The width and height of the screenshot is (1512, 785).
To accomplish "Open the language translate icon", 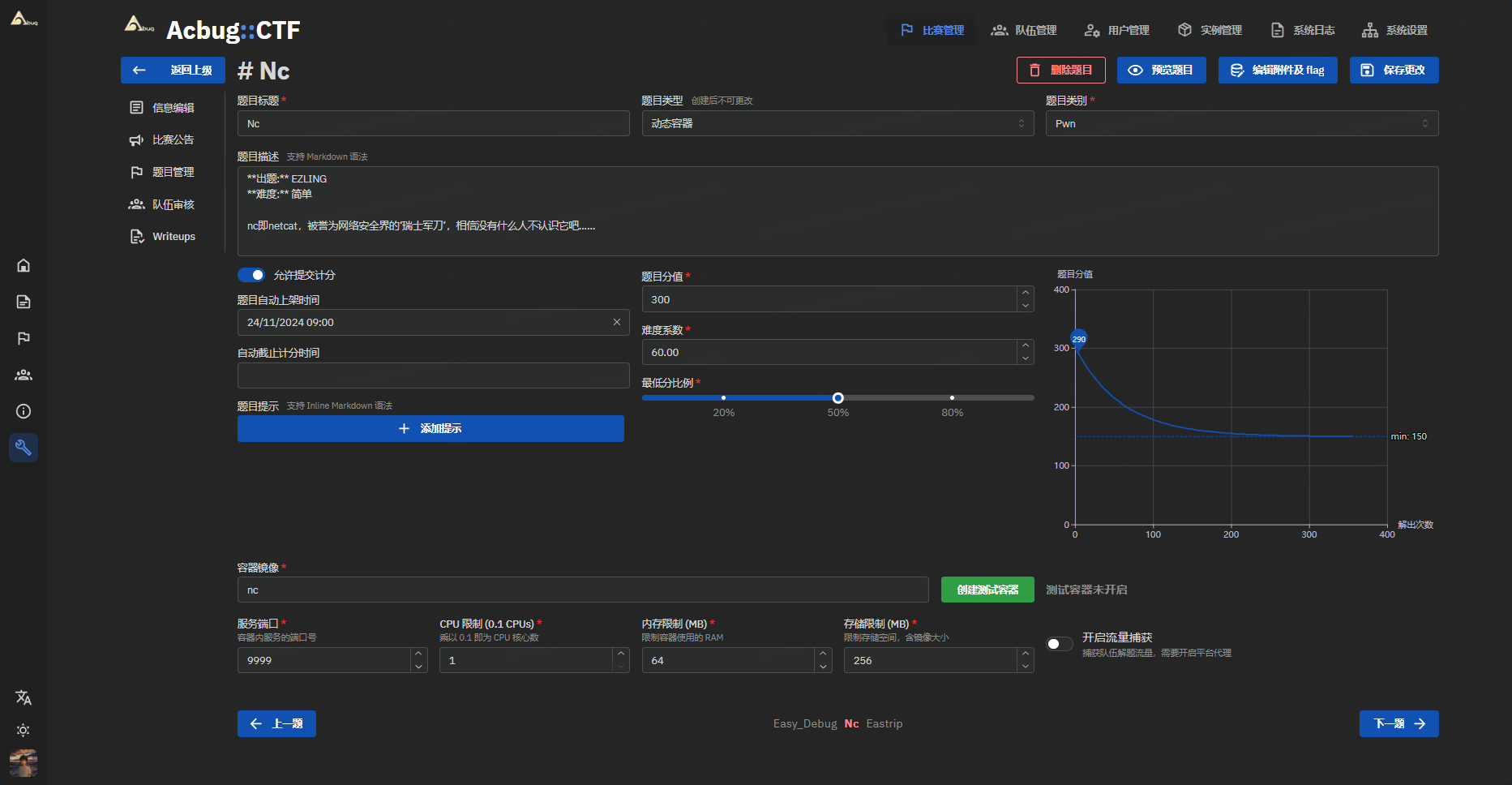I will point(24,697).
